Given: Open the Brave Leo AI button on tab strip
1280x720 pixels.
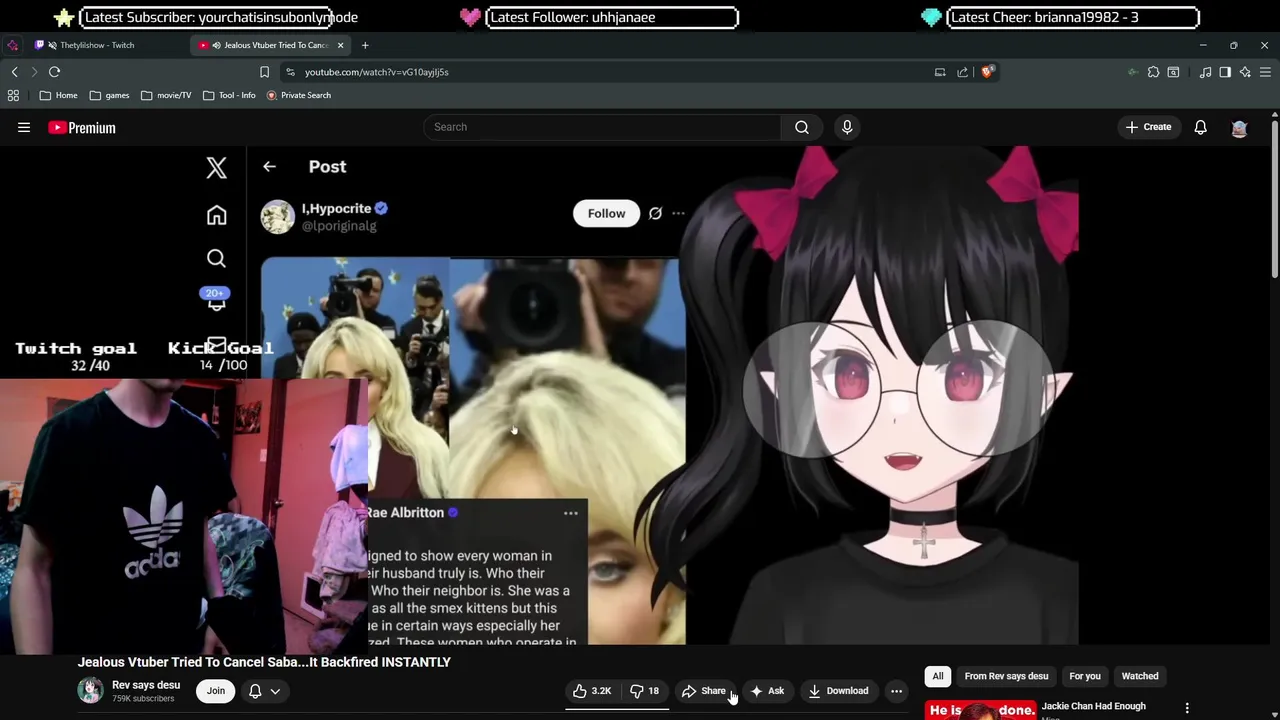Looking at the screenshot, I should [12, 45].
